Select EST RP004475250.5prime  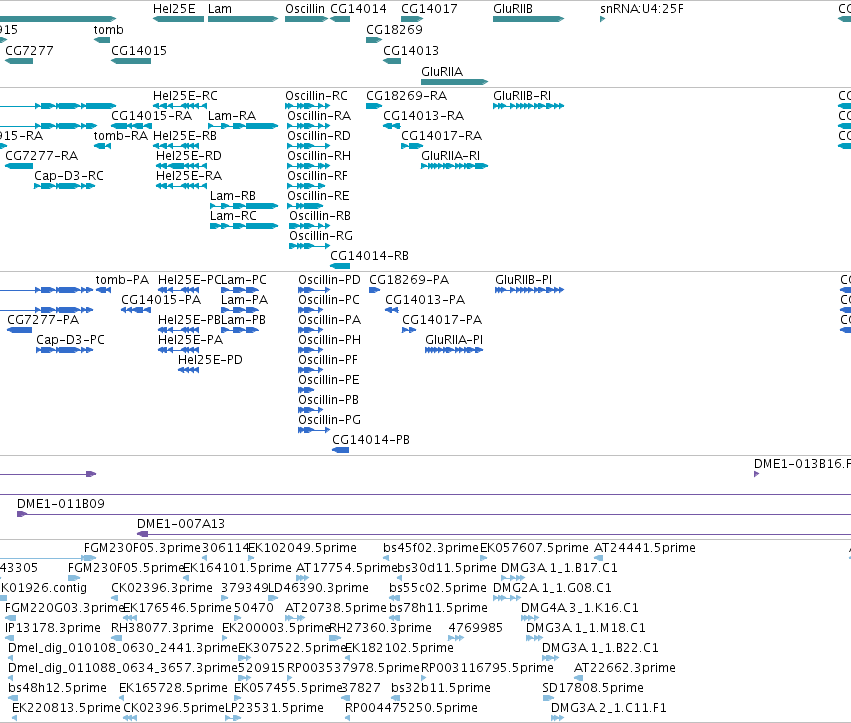coord(347,718)
